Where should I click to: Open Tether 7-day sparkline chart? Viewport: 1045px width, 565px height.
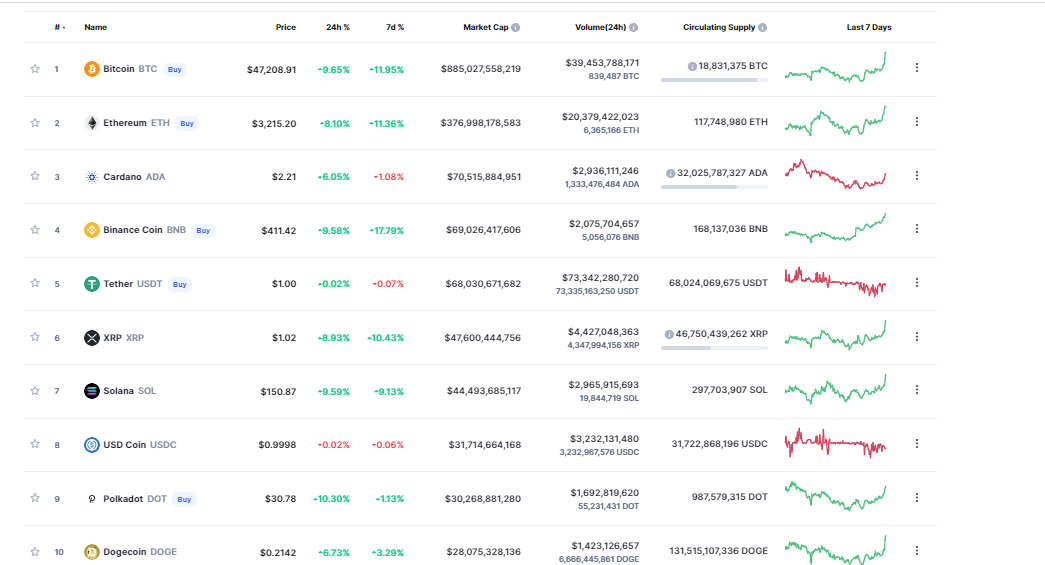click(836, 282)
